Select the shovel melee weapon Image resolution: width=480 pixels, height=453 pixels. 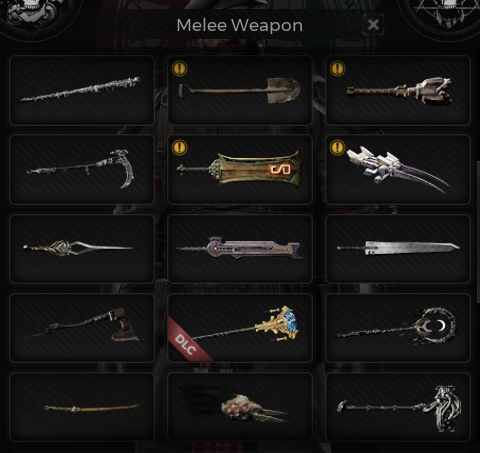coord(240,90)
